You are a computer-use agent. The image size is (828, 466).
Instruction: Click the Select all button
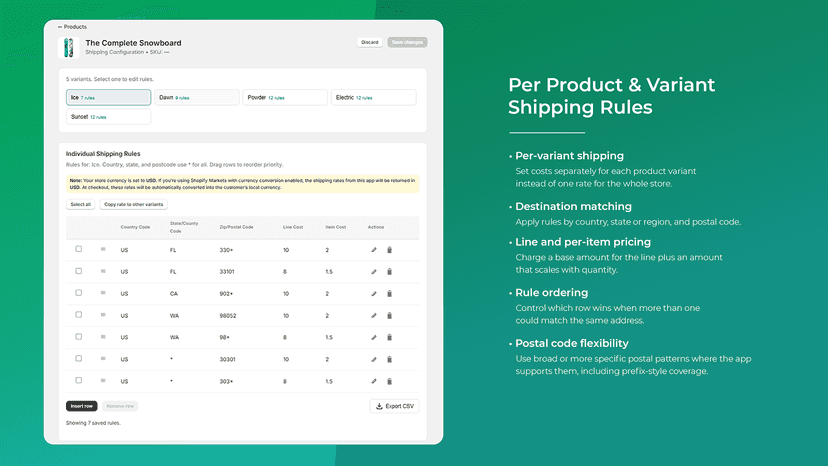click(x=80, y=204)
